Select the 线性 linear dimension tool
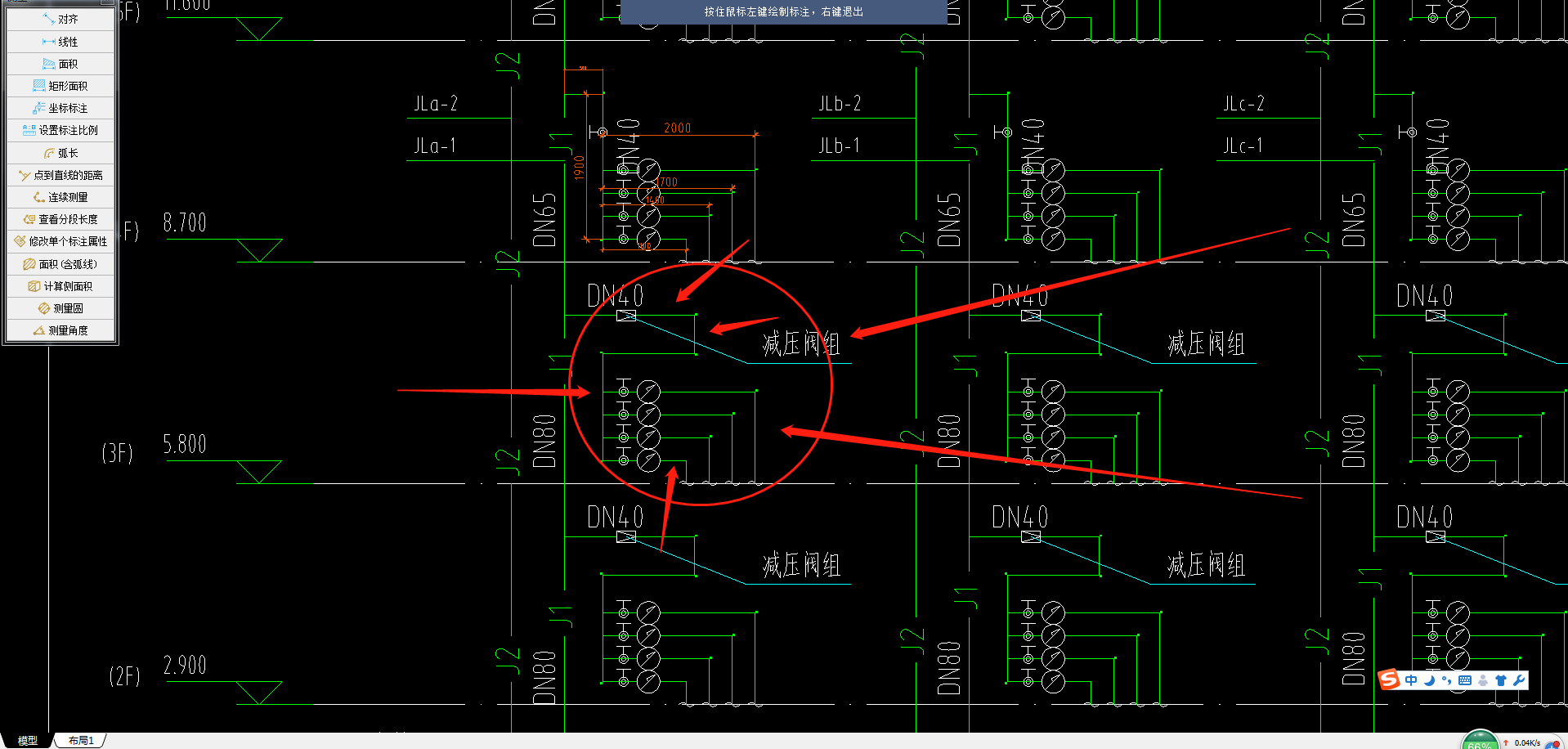 click(60, 42)
